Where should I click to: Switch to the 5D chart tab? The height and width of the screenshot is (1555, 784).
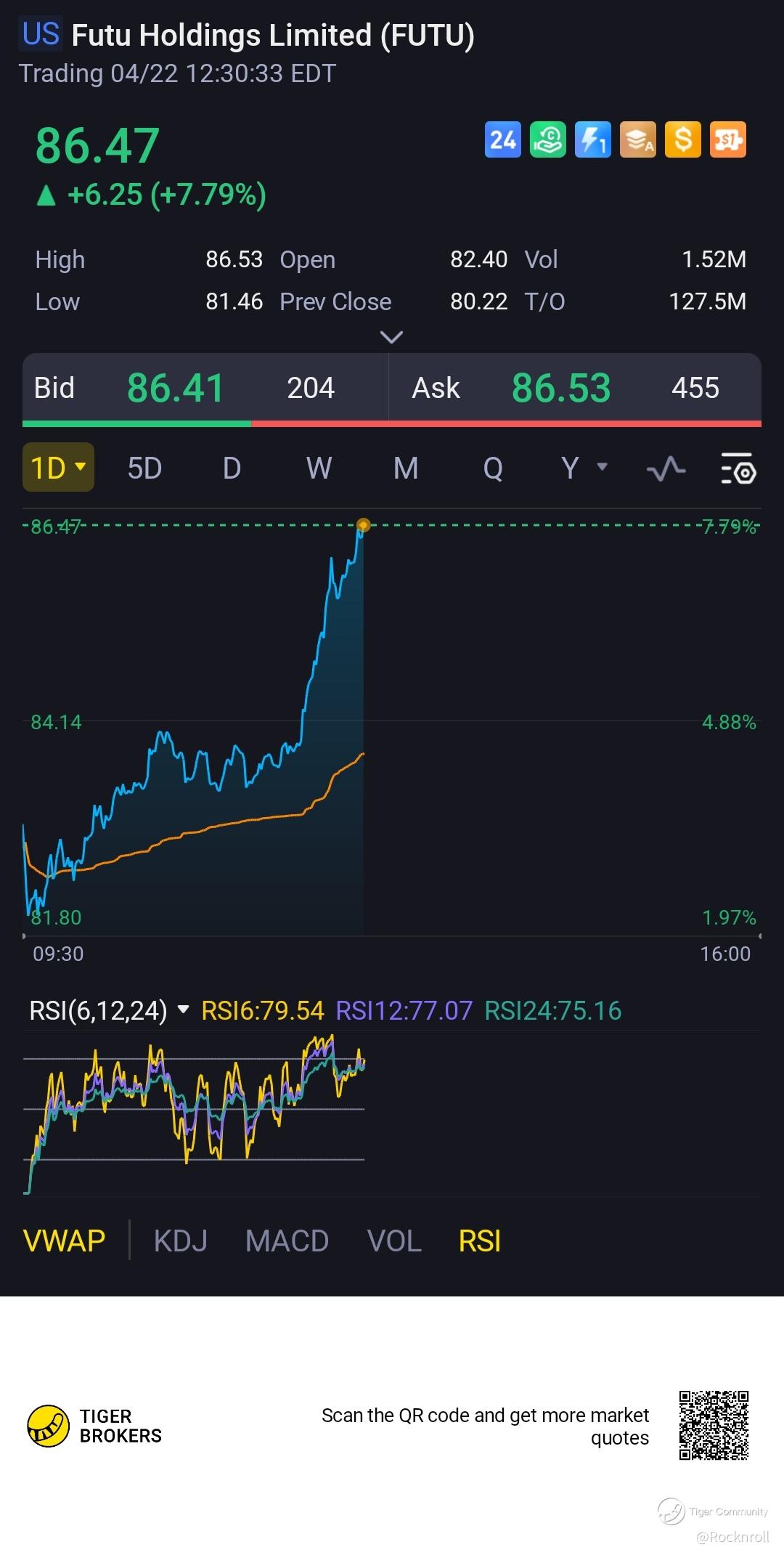click(144, 468)
